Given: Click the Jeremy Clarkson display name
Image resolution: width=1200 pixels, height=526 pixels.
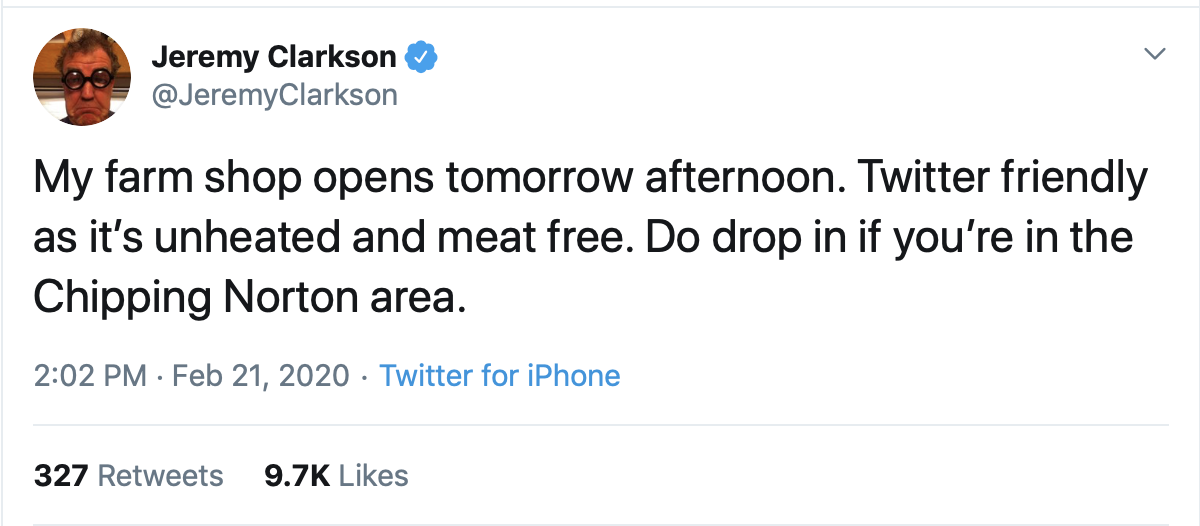Looking at the screenshot, I should [x=274, y=58].
